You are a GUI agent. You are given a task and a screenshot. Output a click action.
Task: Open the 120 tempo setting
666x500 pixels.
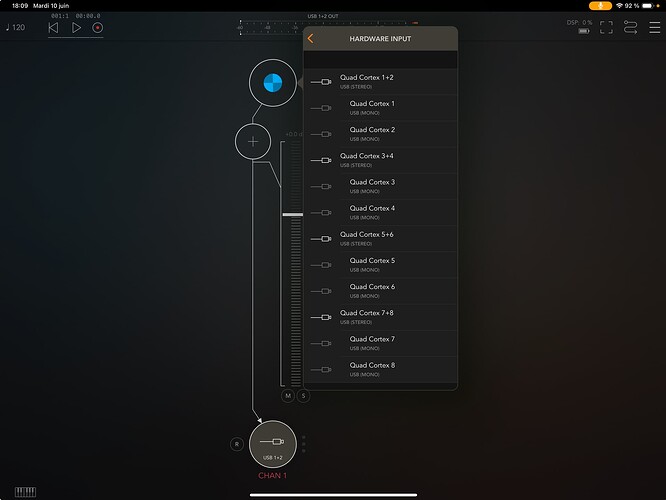(x=15, y=28)
